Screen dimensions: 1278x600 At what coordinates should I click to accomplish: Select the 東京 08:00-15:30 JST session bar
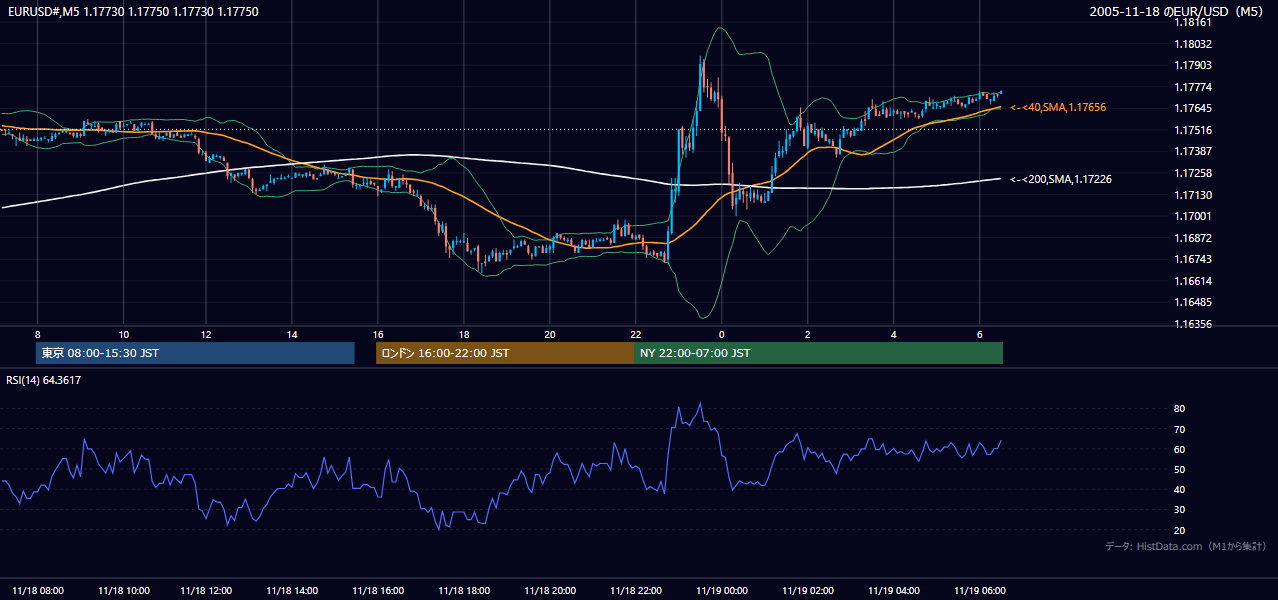click(x=195, y=353)
